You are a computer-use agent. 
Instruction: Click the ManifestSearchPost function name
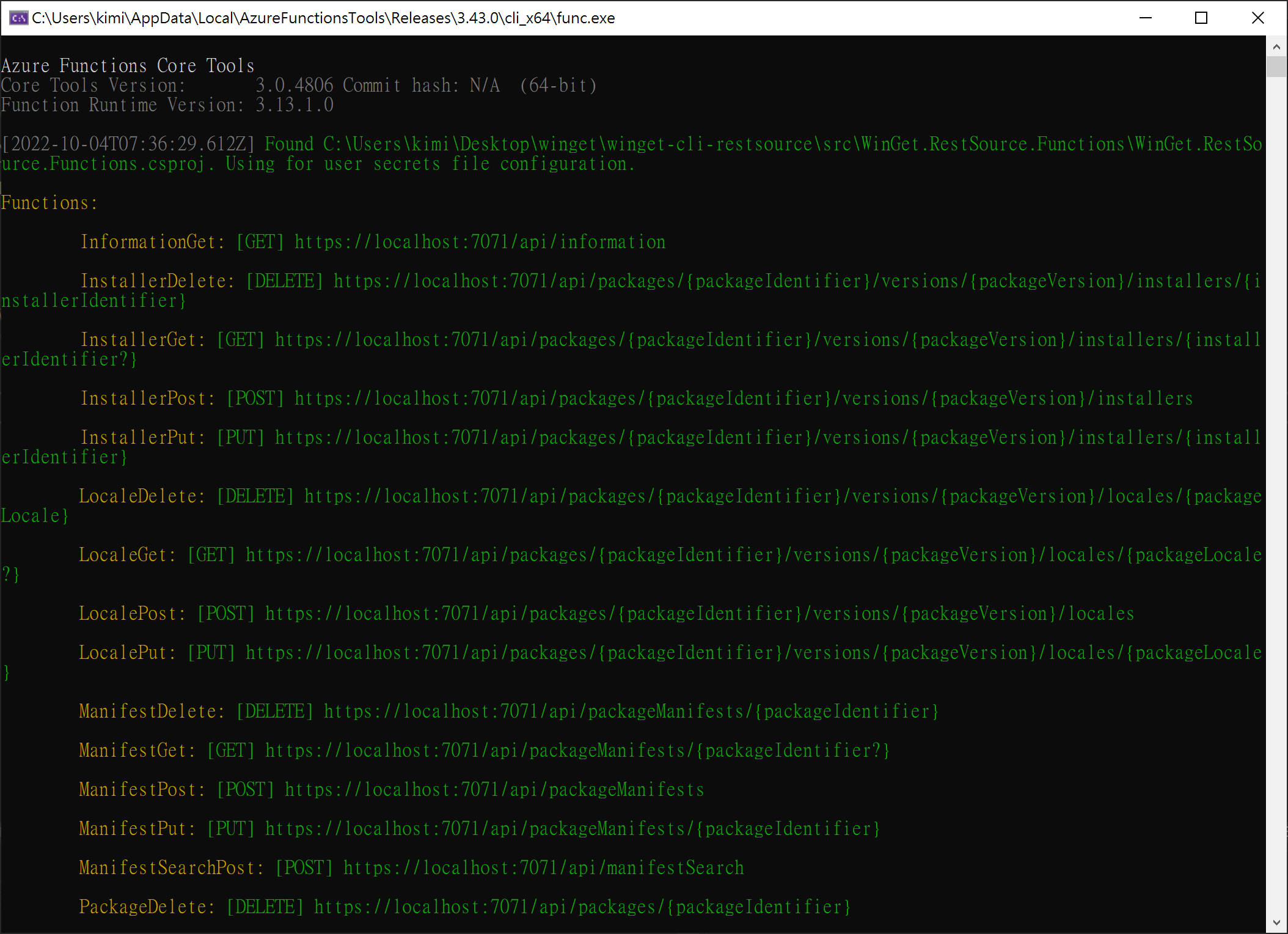(x=171, y=868)
